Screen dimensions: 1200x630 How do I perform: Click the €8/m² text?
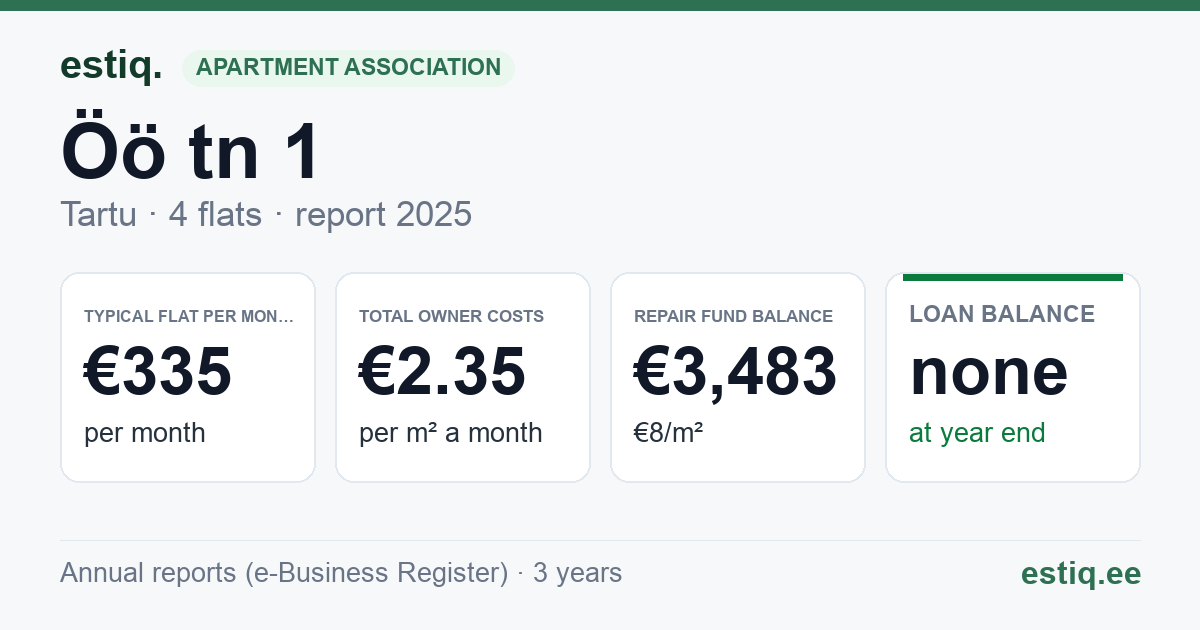[x=669, y=433]
